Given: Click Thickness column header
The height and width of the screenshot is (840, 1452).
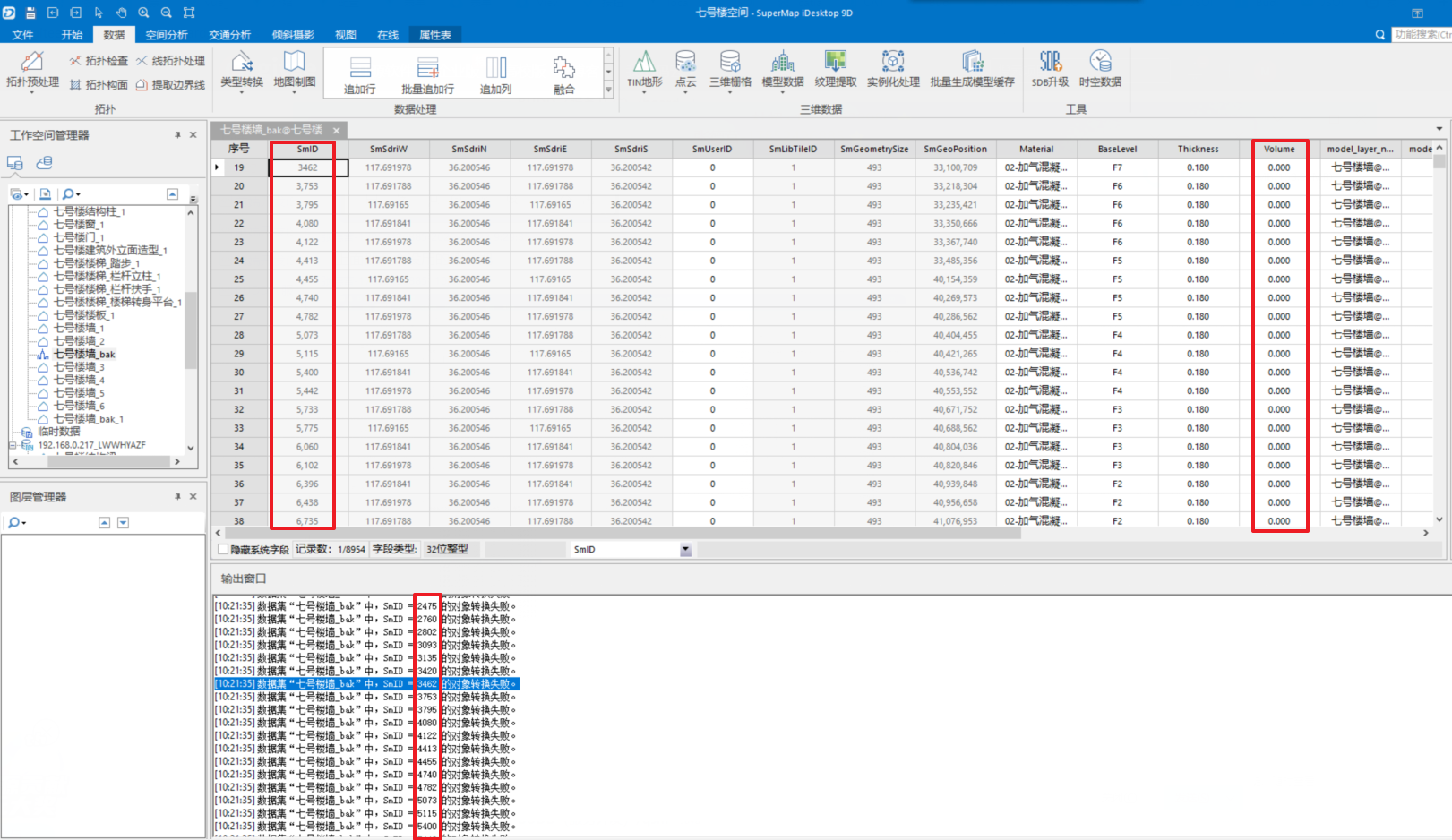Looking at the screenshot, I should click(1198, 149).
